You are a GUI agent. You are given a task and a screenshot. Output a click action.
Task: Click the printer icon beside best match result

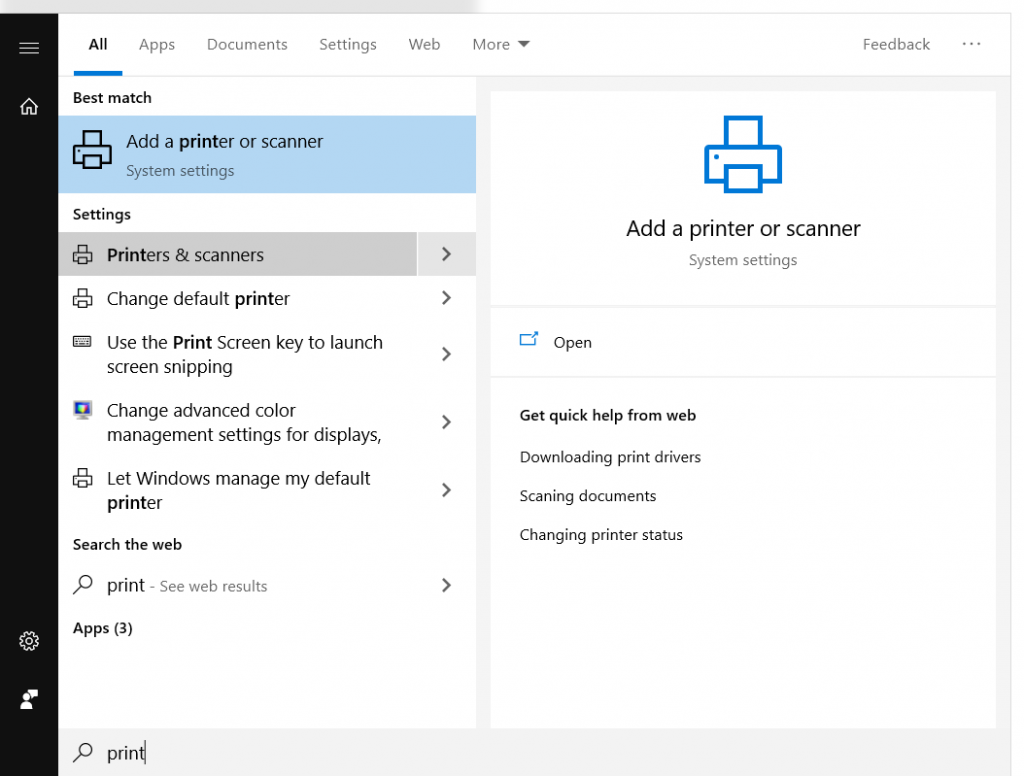pyautogui.click(x=92, y=150)
